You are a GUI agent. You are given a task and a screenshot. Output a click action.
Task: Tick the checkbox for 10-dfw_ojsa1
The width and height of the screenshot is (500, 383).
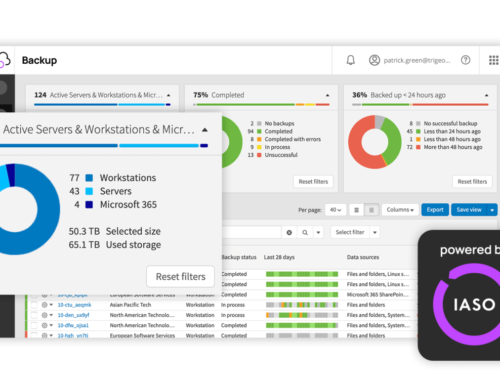(x=34, y=325)
